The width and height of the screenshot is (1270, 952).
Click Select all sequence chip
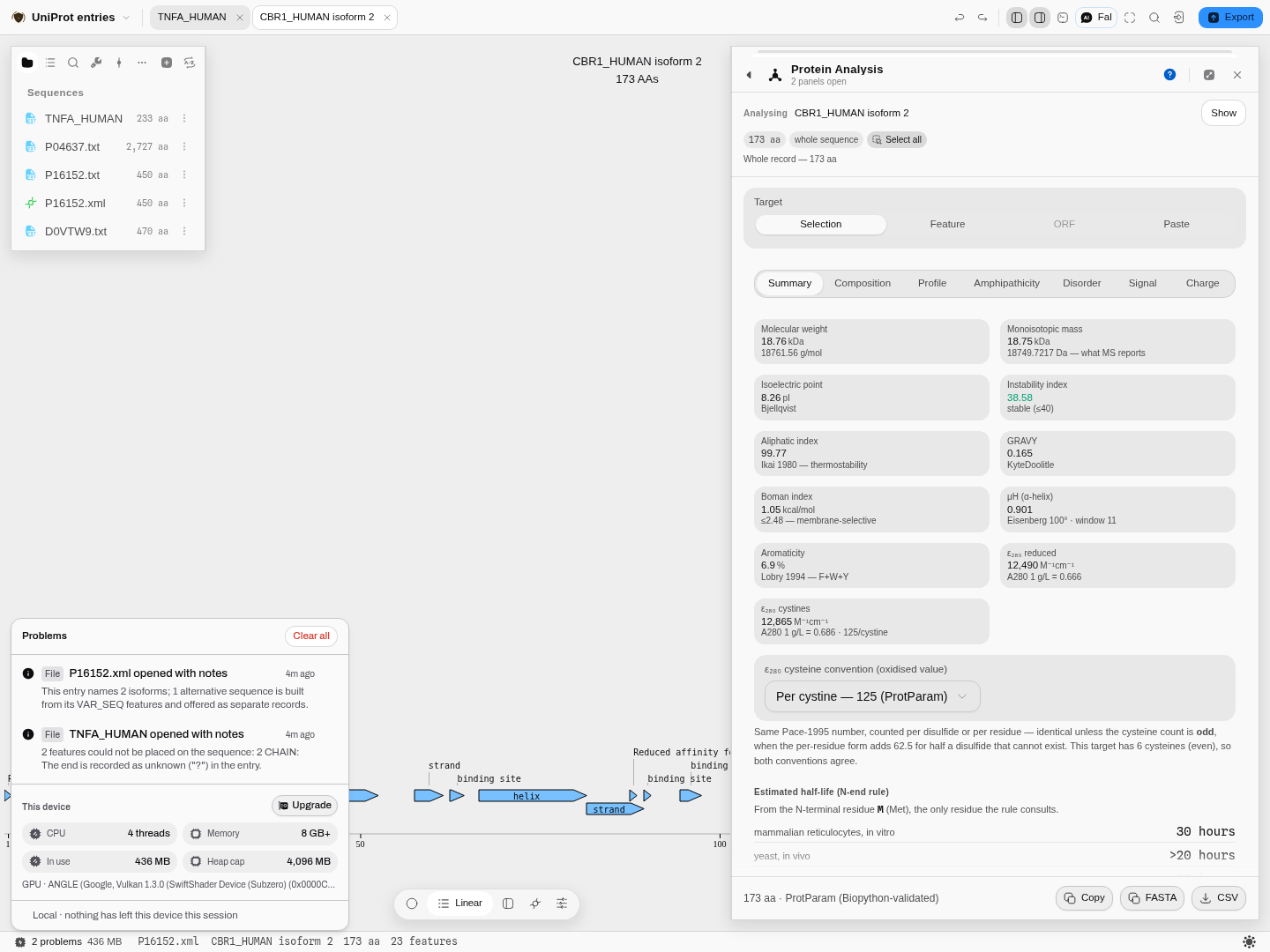click(896, 139)
